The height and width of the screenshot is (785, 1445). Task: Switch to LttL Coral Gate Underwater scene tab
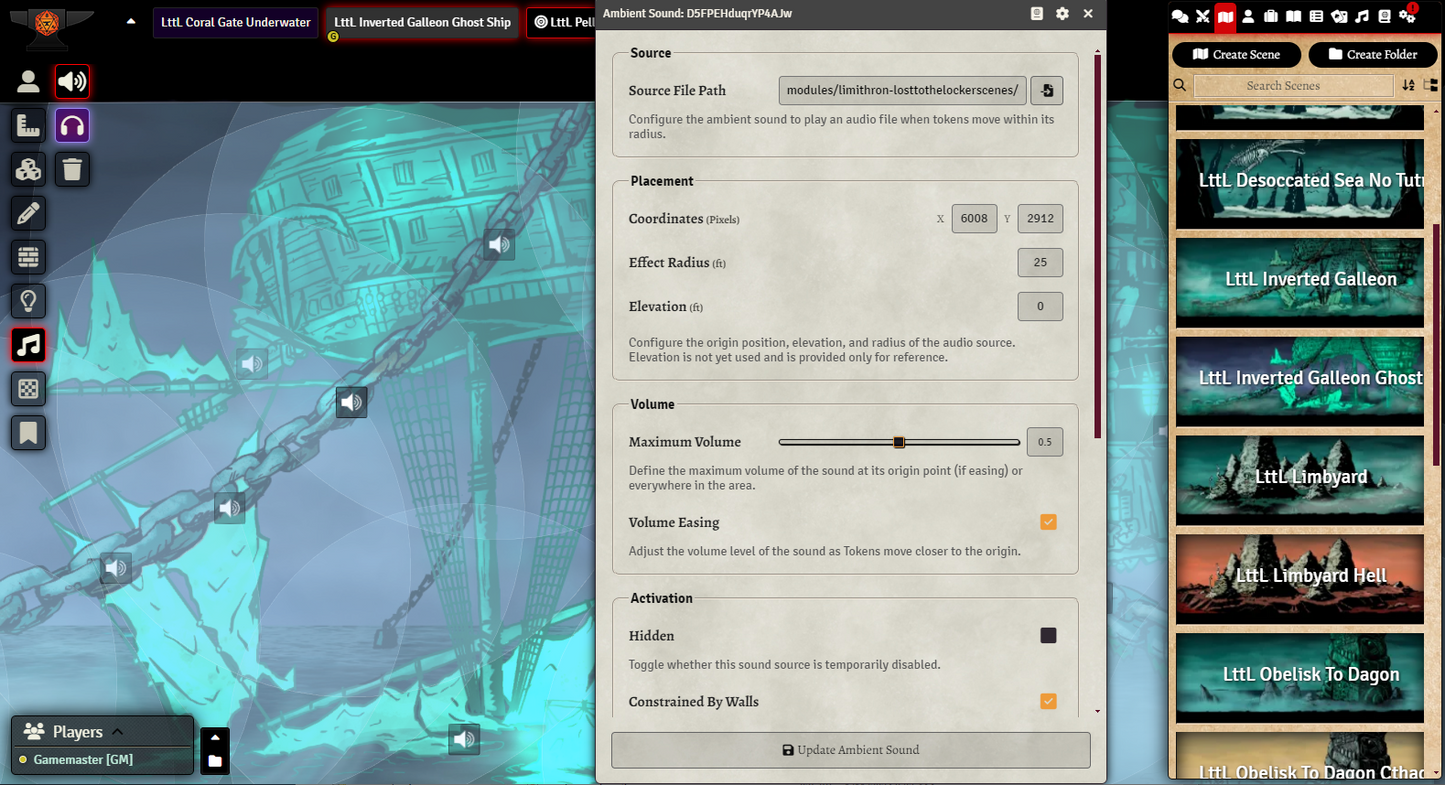tap(235, 22)
